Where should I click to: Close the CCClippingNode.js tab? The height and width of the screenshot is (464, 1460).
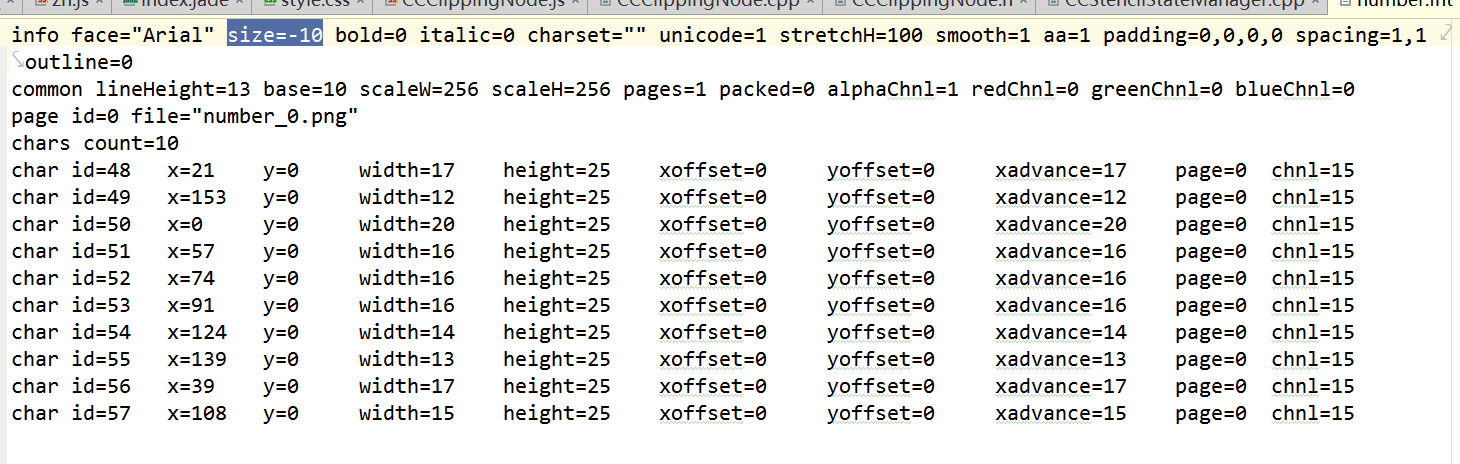coord(574,4)
